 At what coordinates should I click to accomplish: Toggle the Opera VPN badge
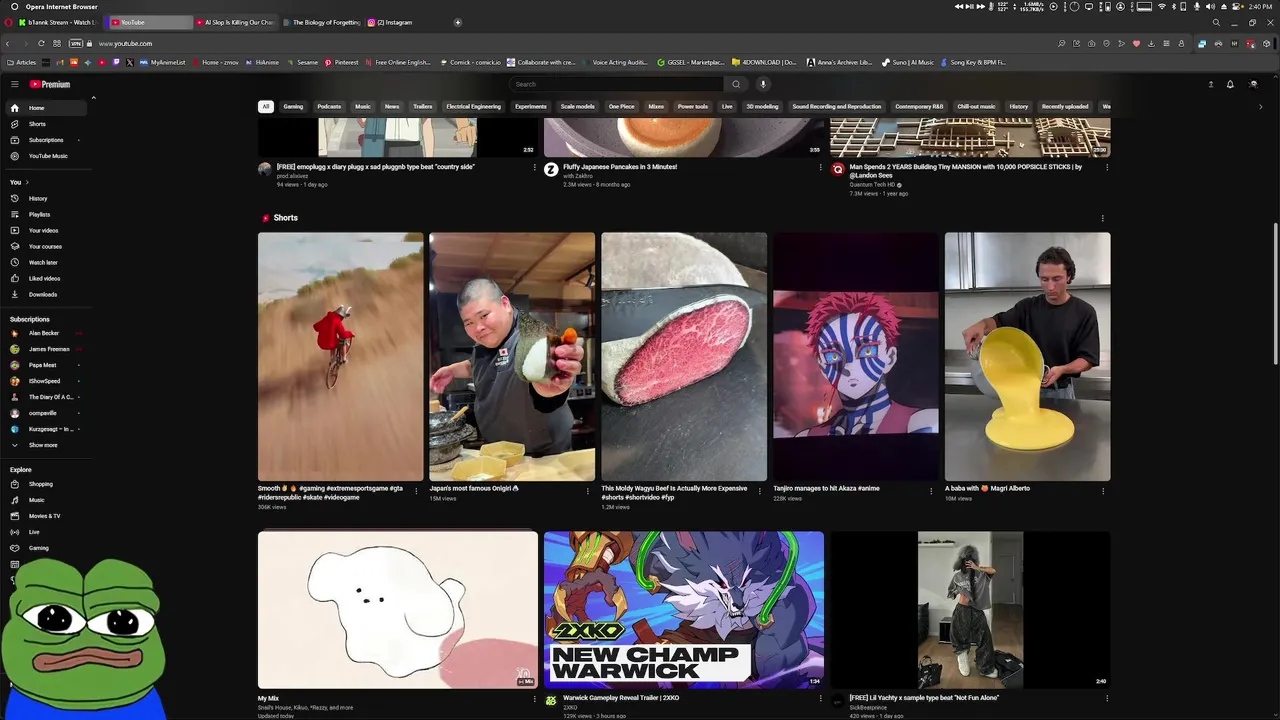coord(75,43)
